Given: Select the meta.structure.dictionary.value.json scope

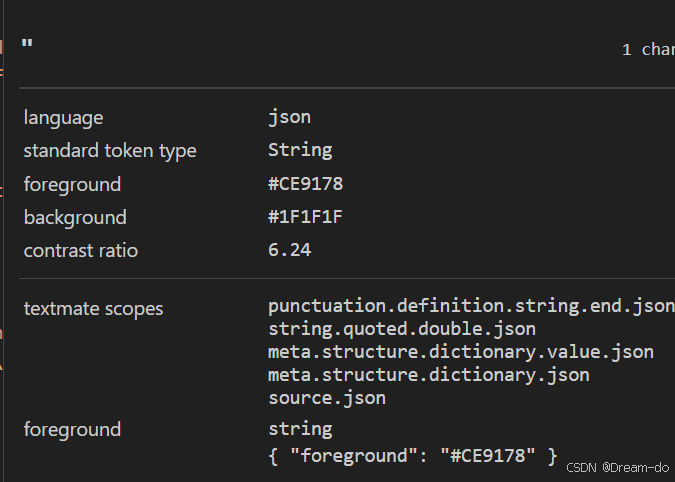Looking at the screenshot, I should pyautogui.click(x=461, y=352).
